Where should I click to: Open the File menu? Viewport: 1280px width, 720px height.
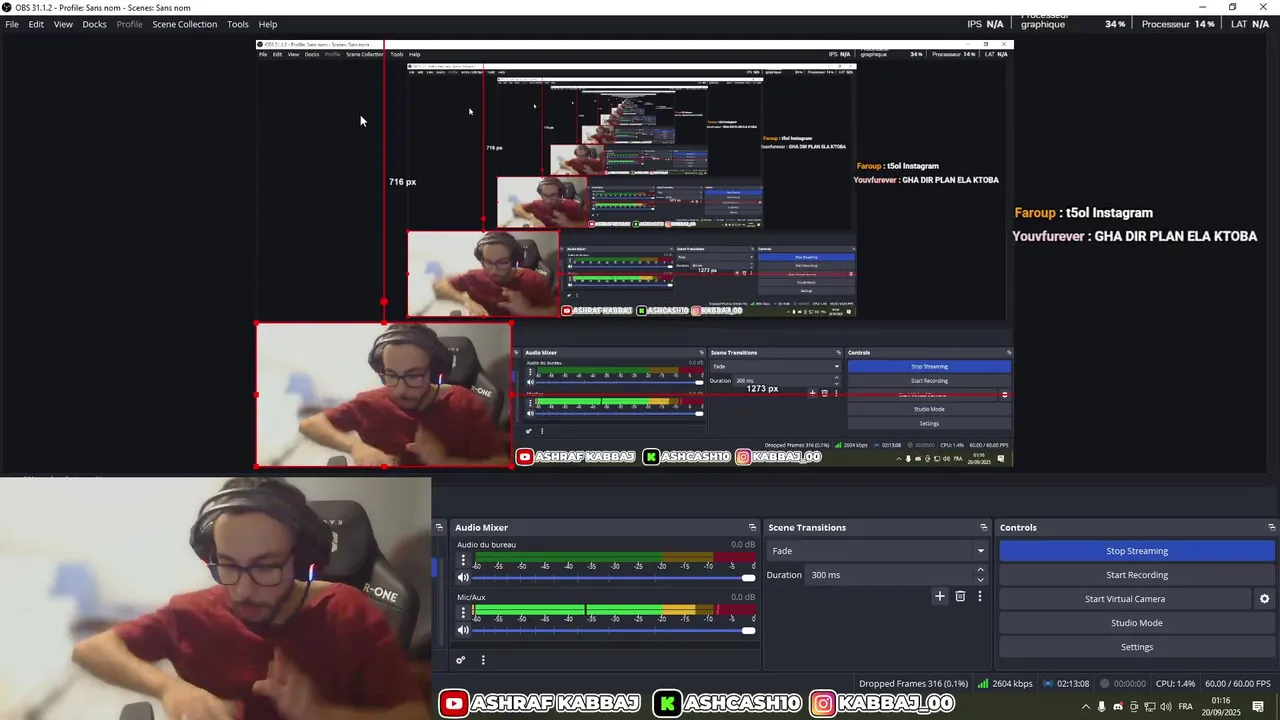point(12,24)
